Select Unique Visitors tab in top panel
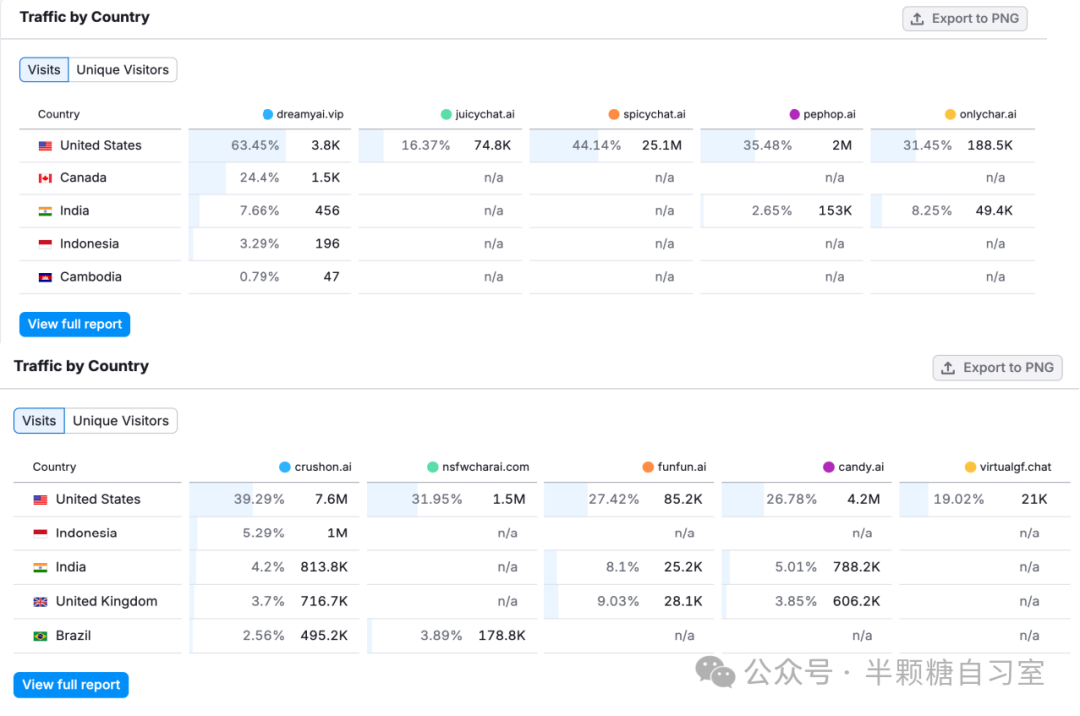1080x716 pixels. (123, 70)
